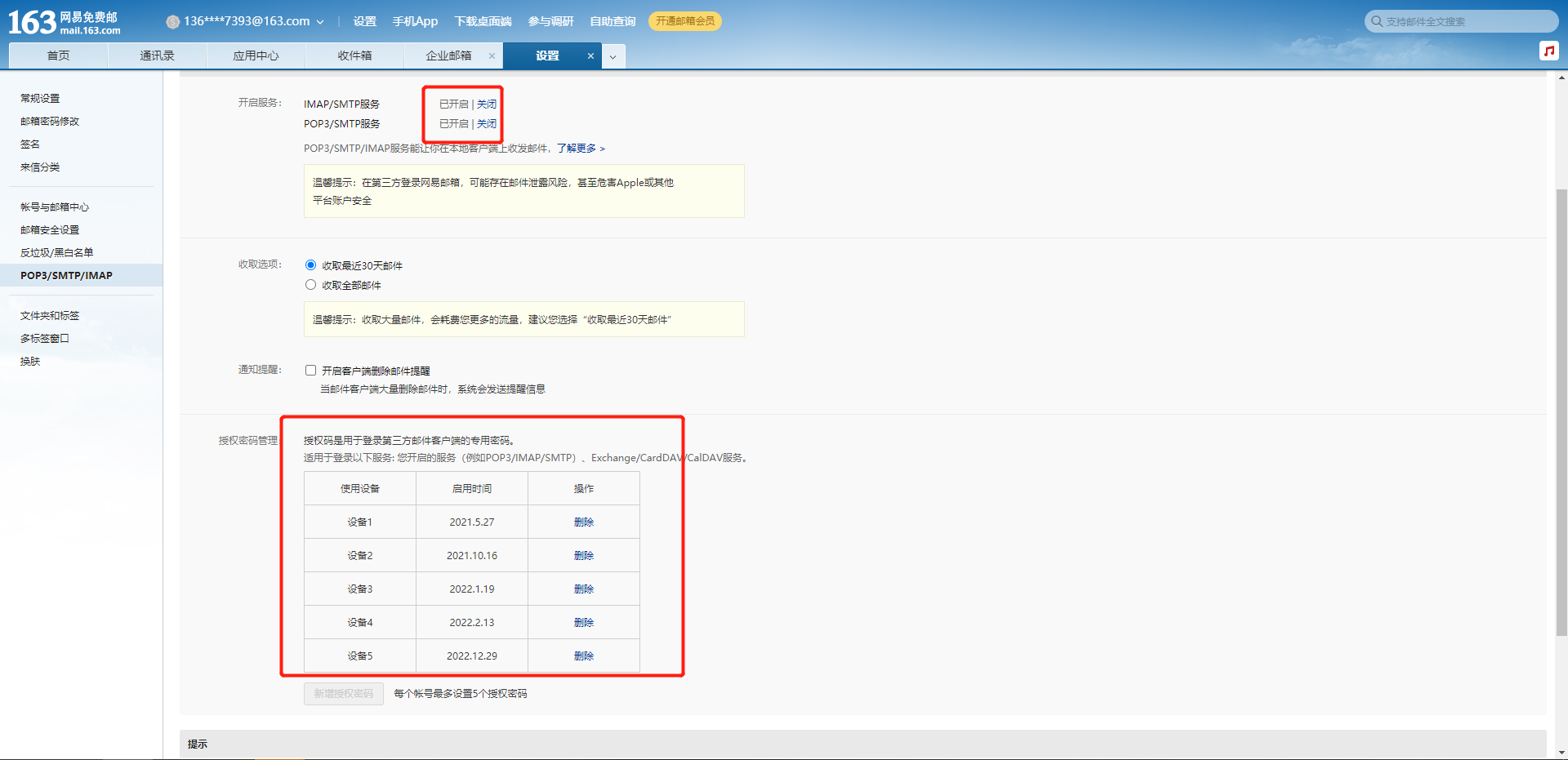Click the 开通邮箱会员 button
This screenshot has height=760, width=1568.
[684, 21]
